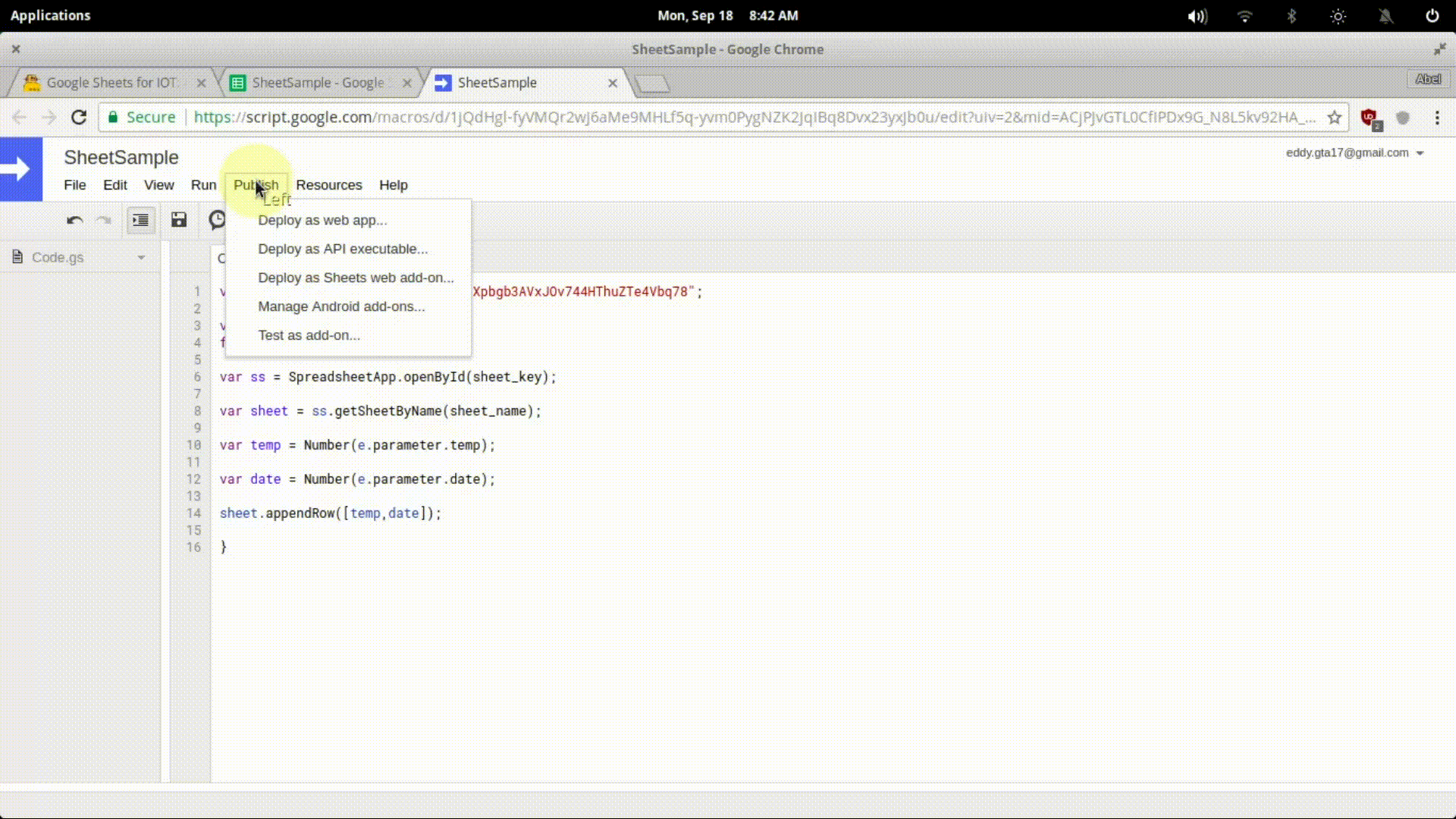Close the open Publish menu
Image resolution: width=1456 pixels, height=819 pixels.
(256, 185)
